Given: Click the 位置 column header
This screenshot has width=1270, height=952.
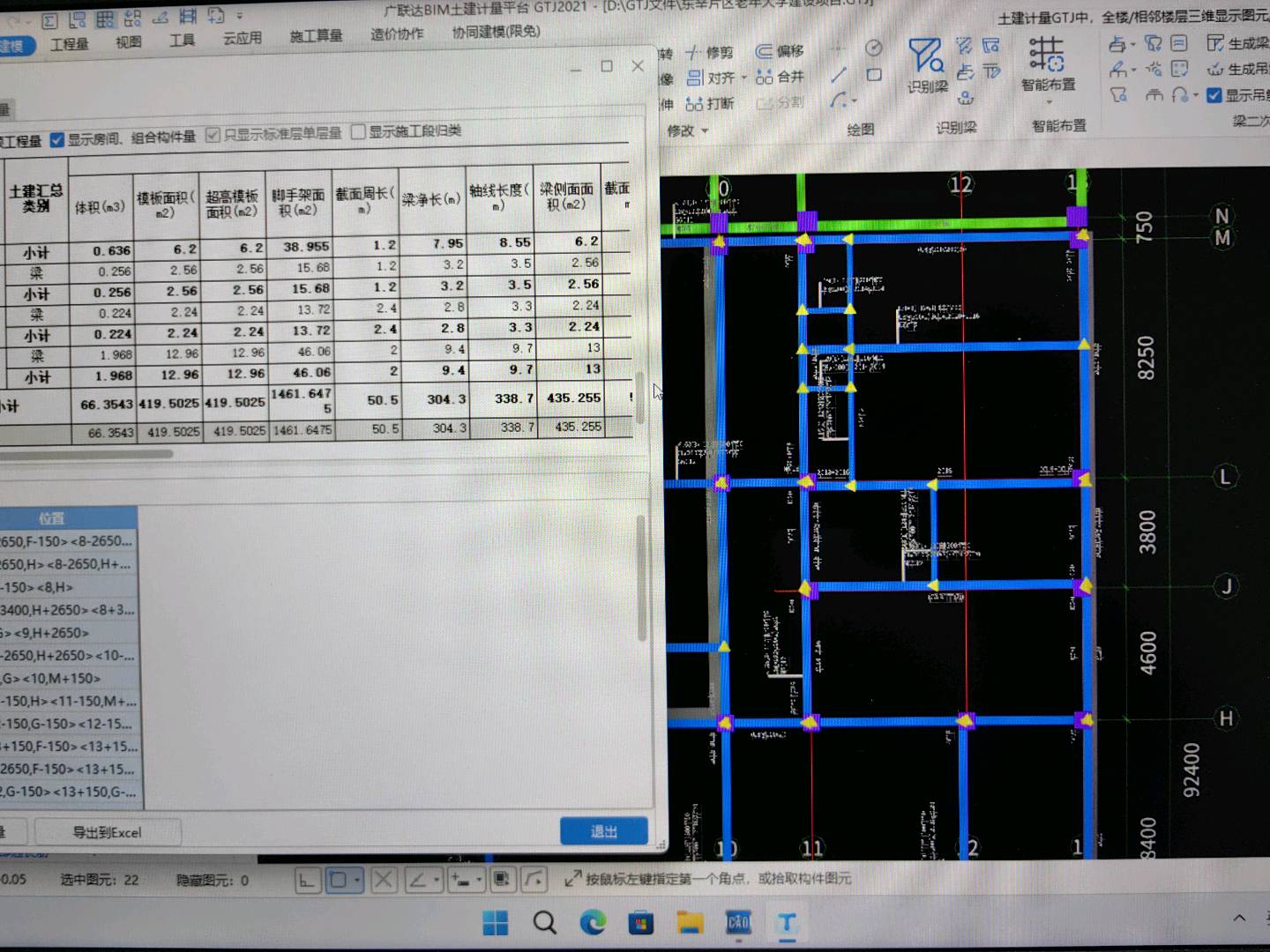Looking at the screenshot, I should (x=52, y=518).
